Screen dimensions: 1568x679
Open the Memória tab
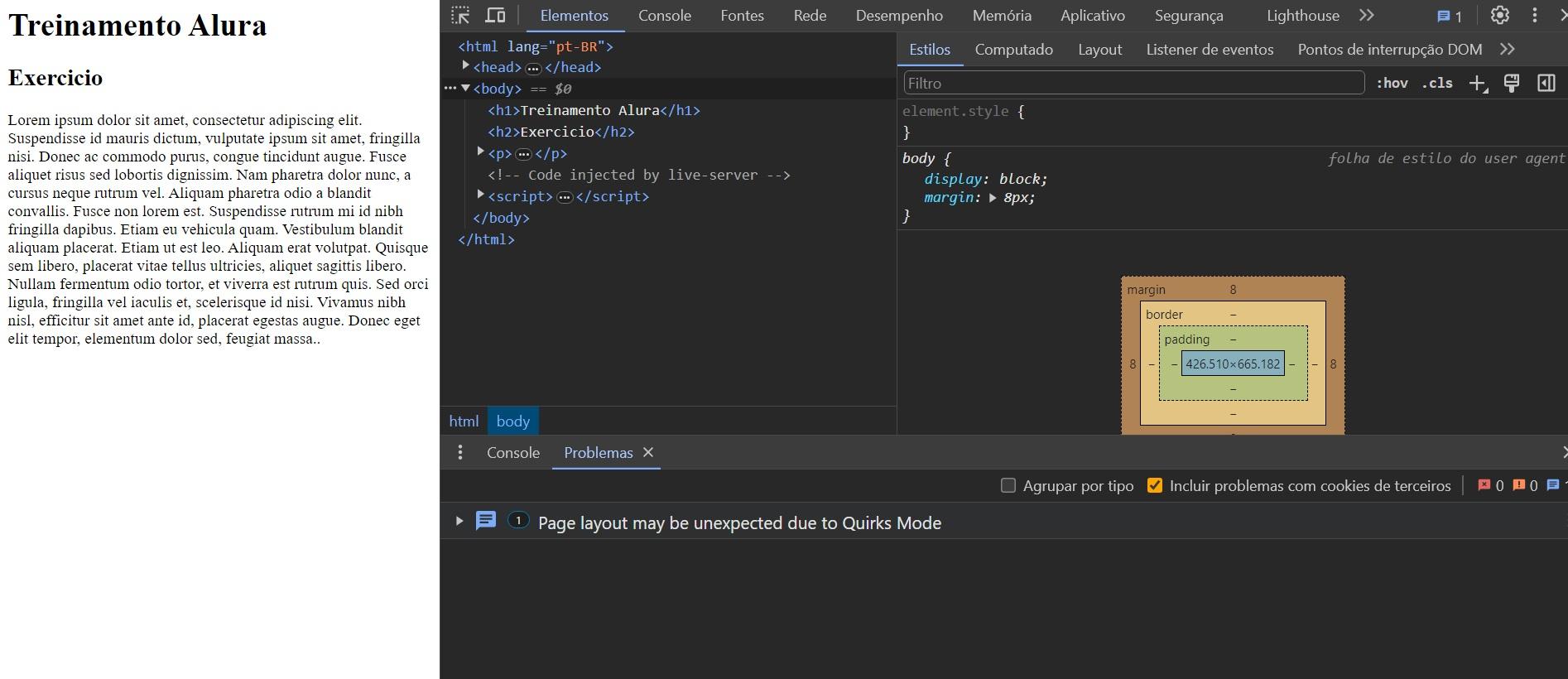[x=1002, y=16]
